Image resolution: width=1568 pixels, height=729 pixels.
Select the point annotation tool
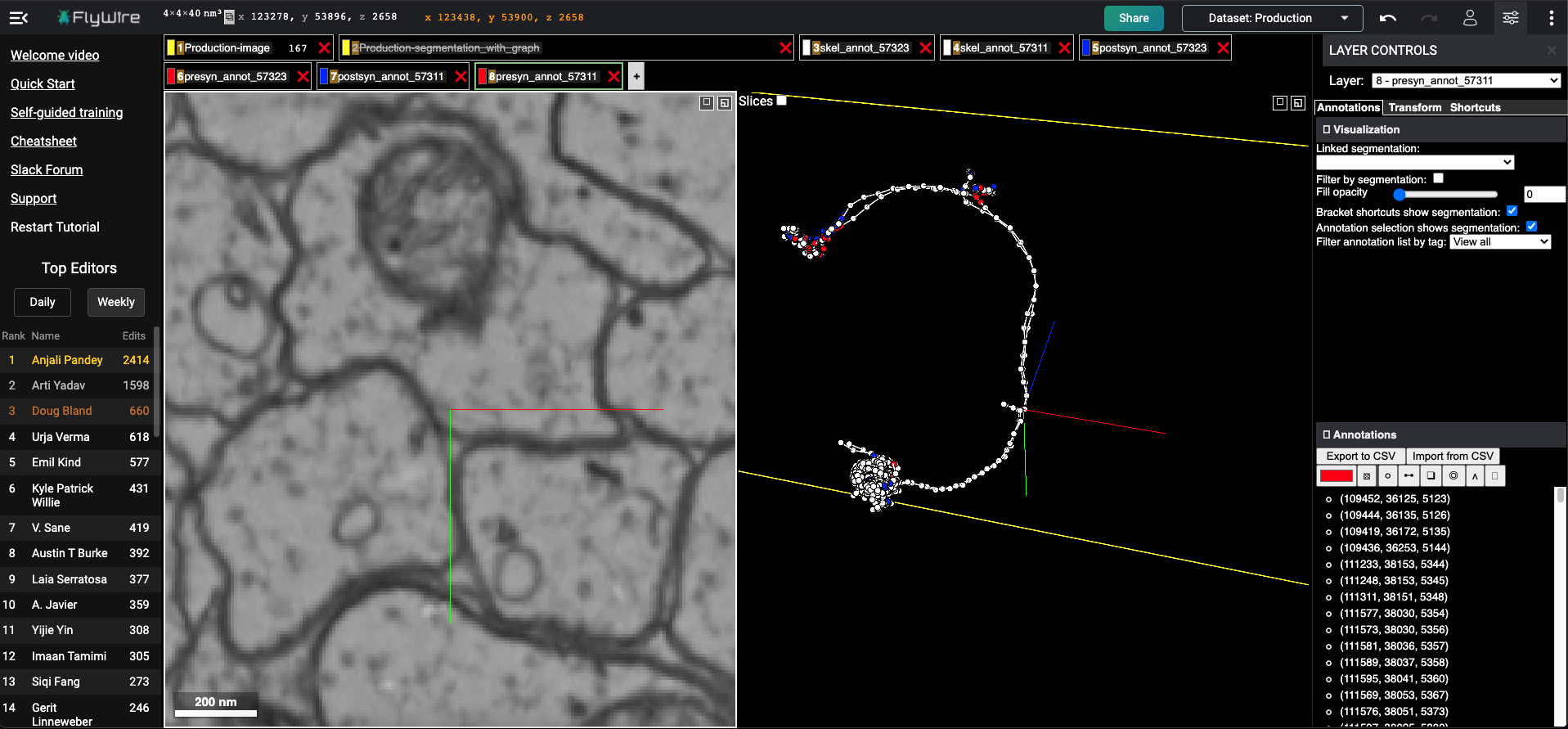click(x=1387, y=476)
